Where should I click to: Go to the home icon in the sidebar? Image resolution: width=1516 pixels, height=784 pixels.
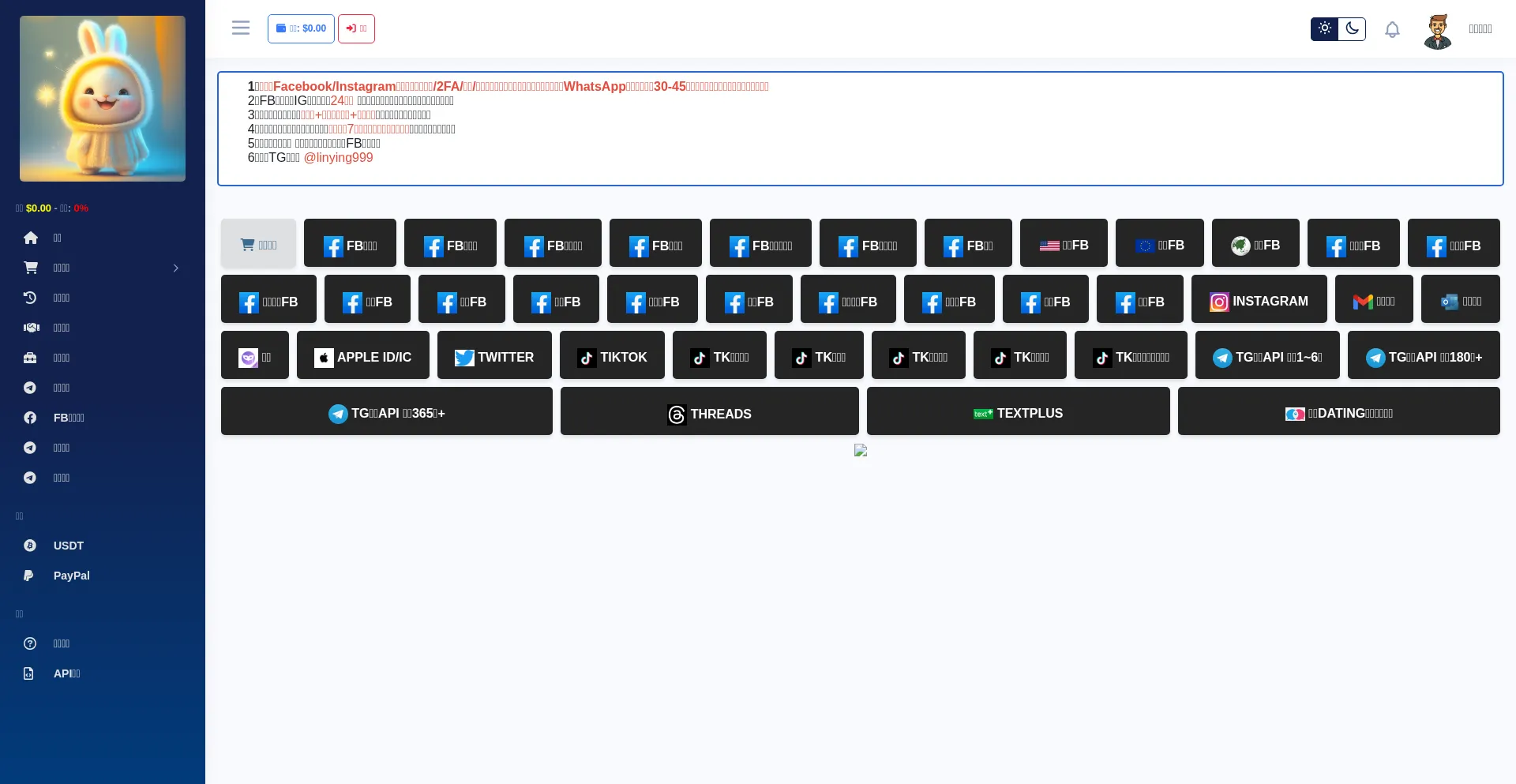click(x=30, y=238)
